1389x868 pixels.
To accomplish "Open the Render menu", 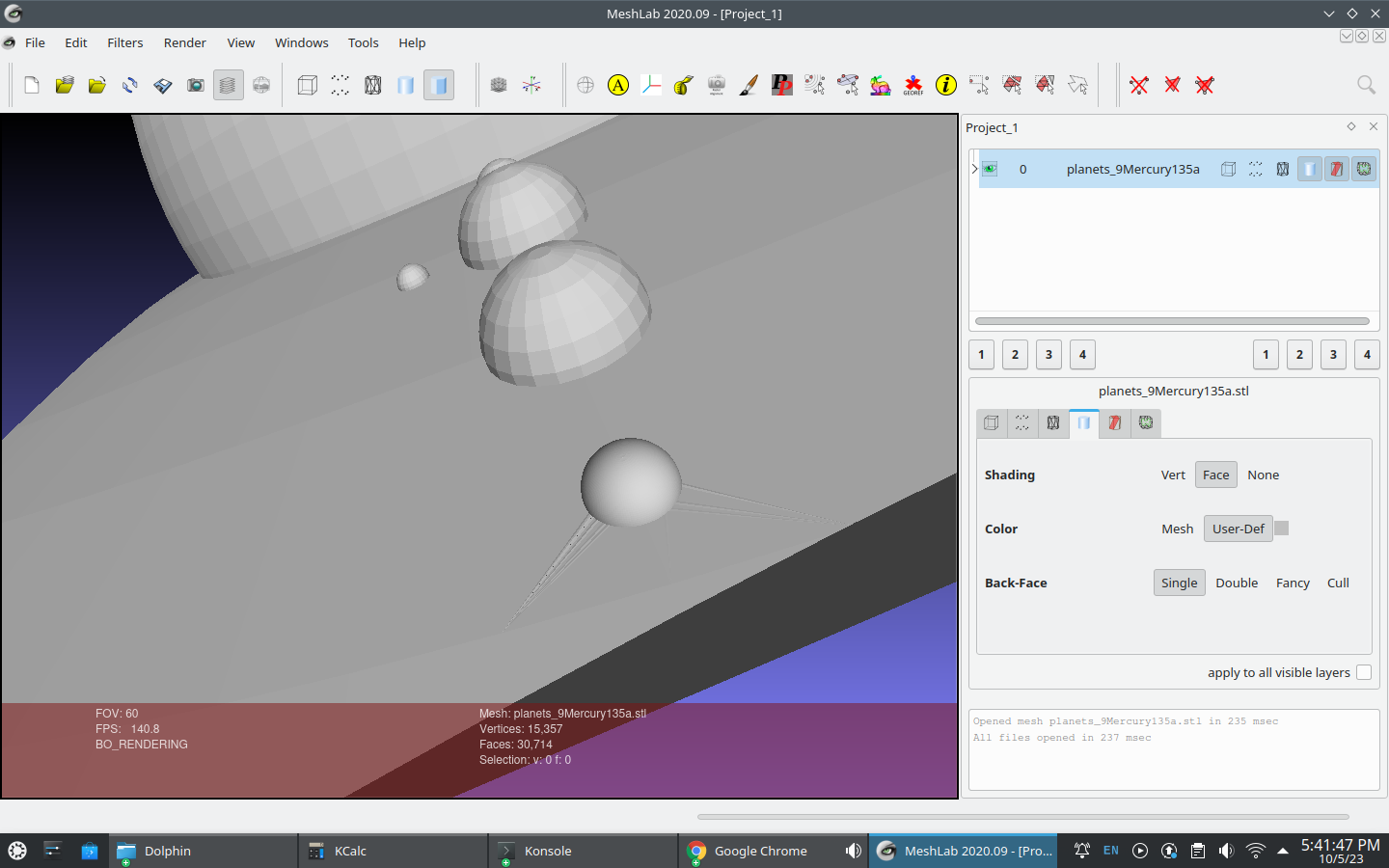I will [x=184, y=42].
